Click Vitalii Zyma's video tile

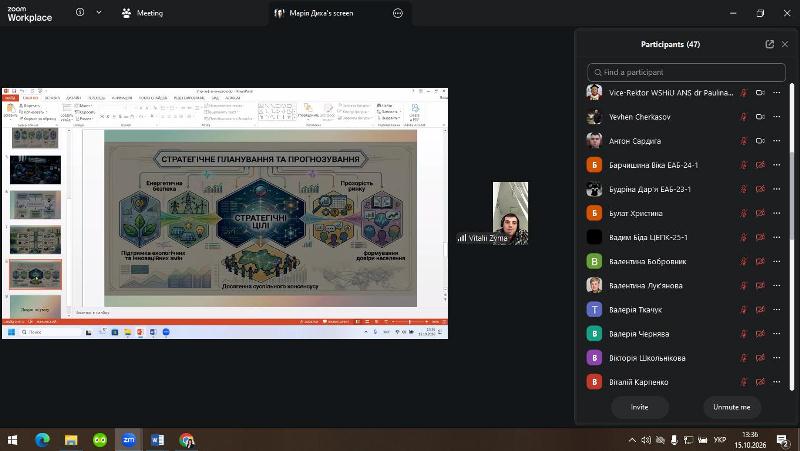[x=510, y=213]
